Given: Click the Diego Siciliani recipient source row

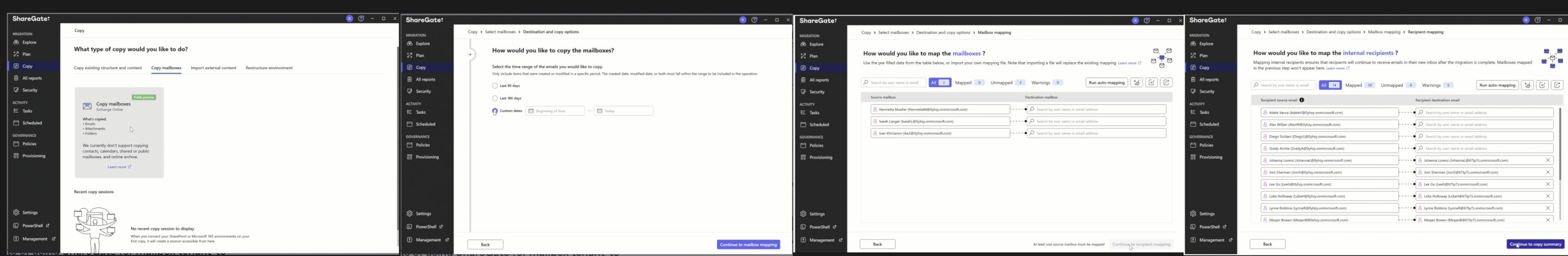Looking at the screenshot, I should click(x=1329, y=136).
